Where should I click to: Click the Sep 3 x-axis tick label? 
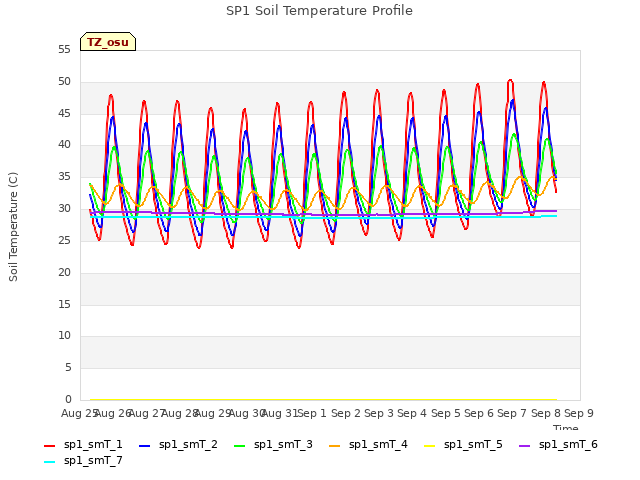pos(379,413)
